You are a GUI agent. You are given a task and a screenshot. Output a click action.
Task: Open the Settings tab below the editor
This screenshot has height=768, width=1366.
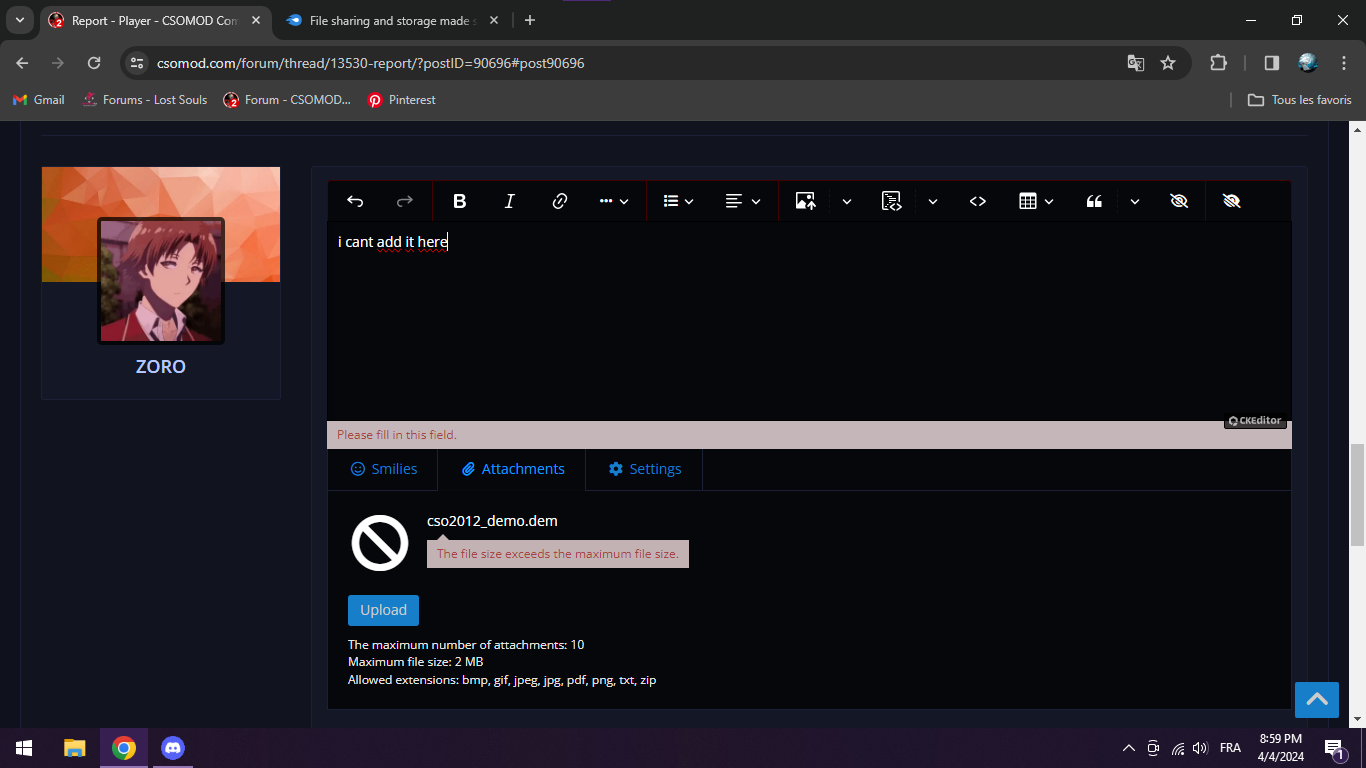pos(645,469)
